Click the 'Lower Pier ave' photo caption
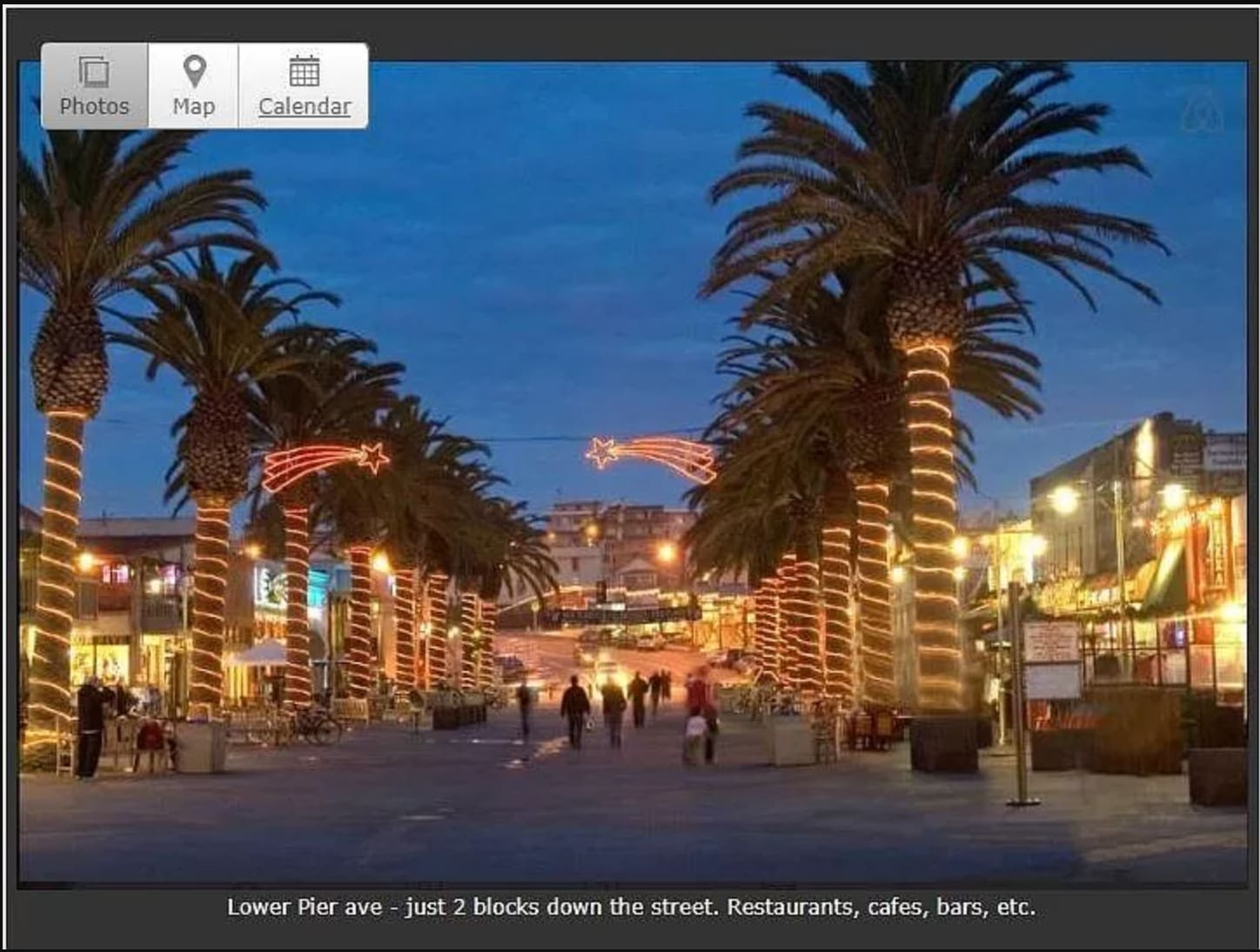 632,907
